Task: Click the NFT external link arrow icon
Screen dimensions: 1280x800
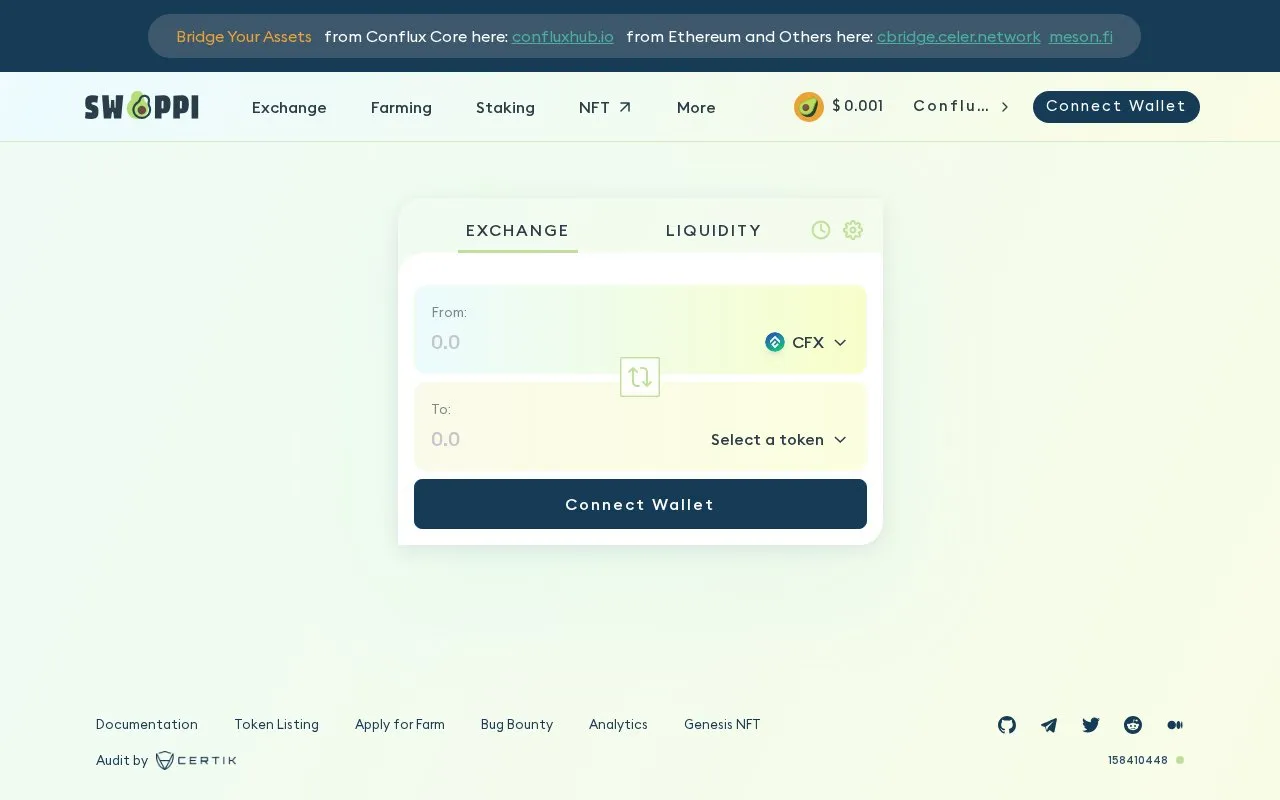Action: click(x=625, y=107)
